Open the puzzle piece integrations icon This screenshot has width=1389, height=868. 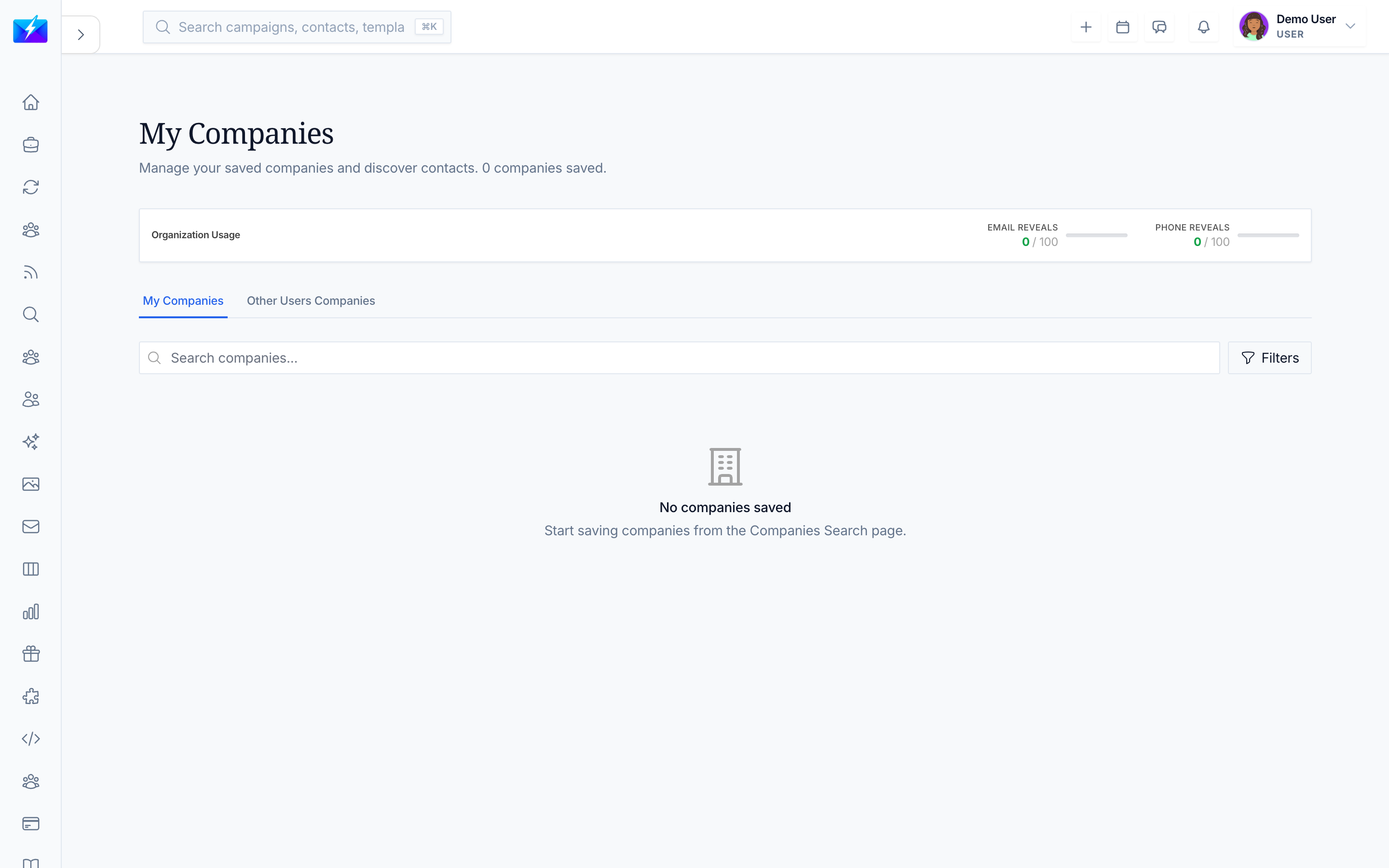[31, 696]
